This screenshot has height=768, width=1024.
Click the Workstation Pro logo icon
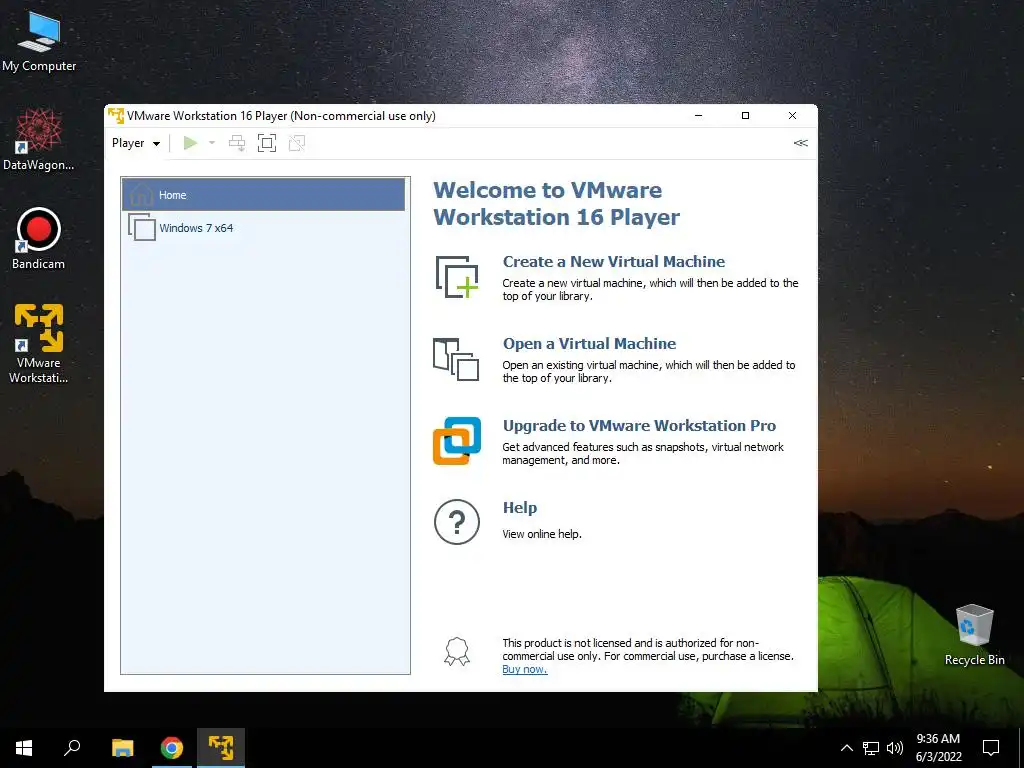456,441
